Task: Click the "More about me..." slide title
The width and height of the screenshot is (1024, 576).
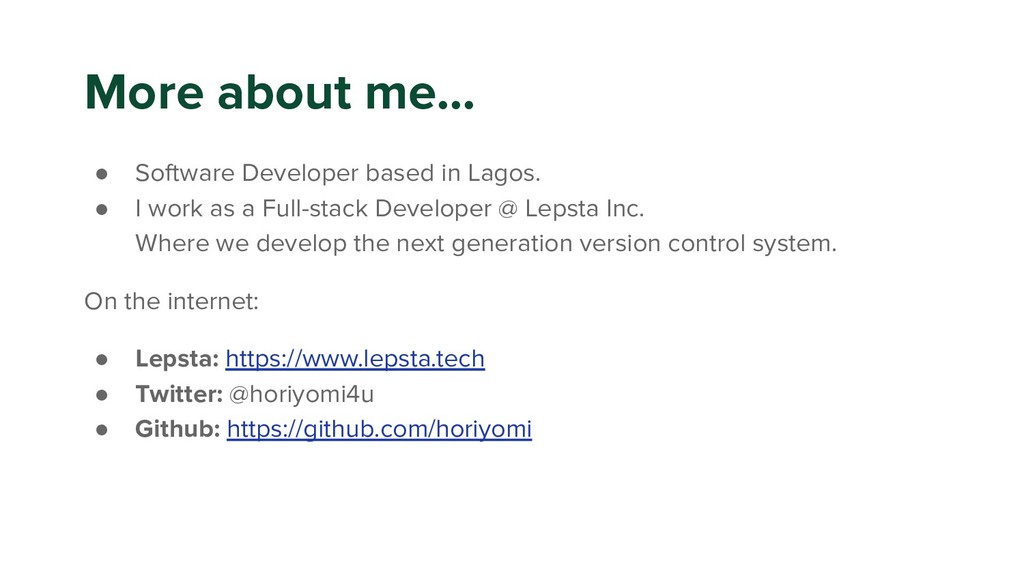Action: pyautogui.click(x=280, y=94)
